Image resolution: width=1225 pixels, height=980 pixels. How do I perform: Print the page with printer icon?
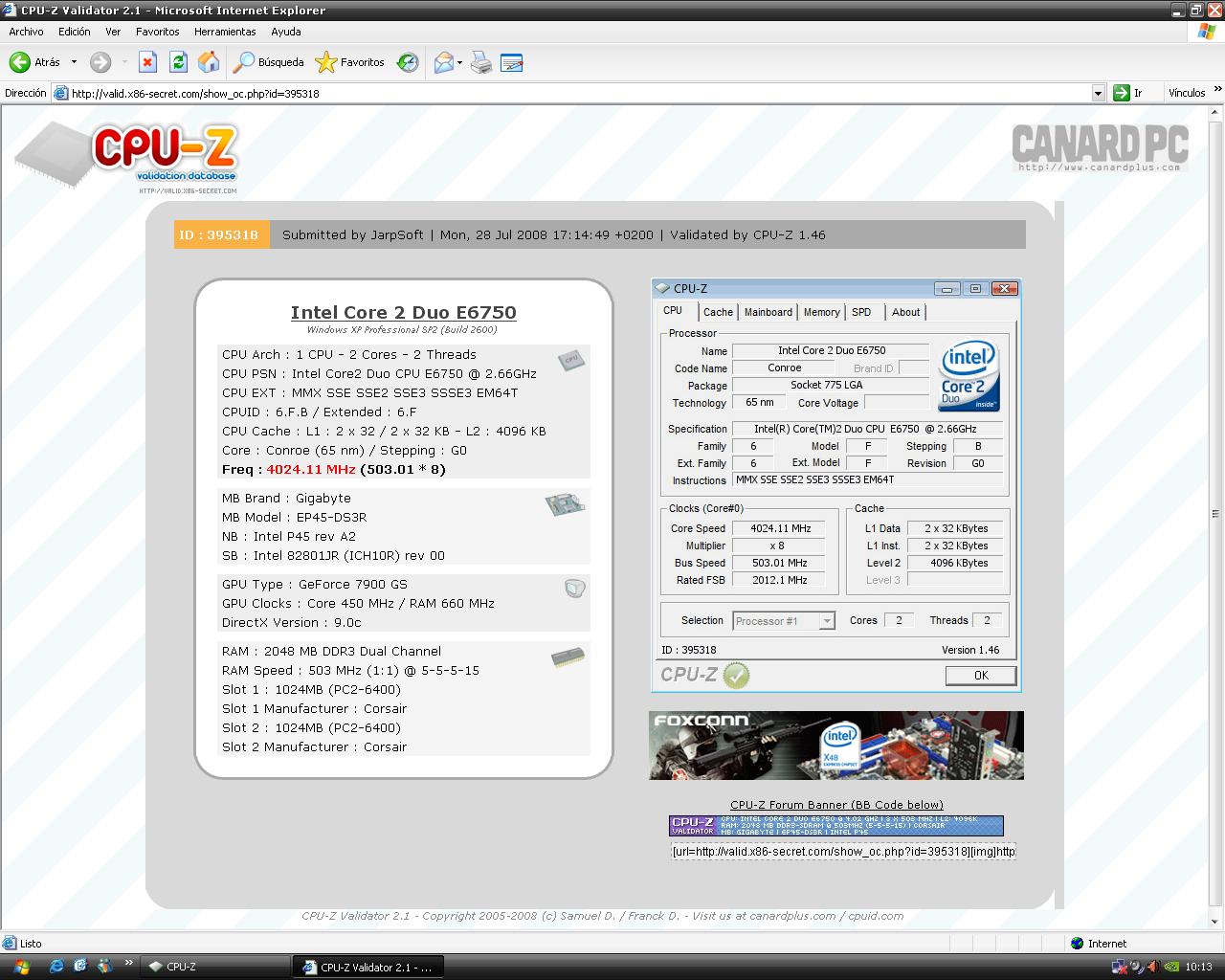(x=482, y=62)
